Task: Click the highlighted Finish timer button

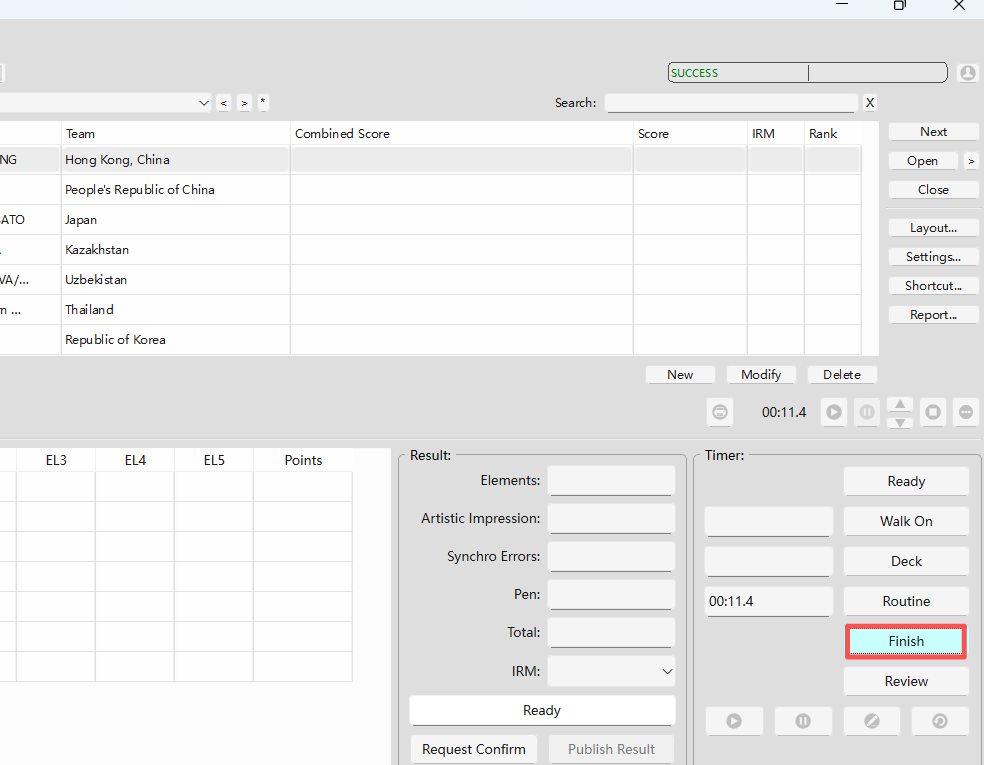Action: [x=906, y=641]
